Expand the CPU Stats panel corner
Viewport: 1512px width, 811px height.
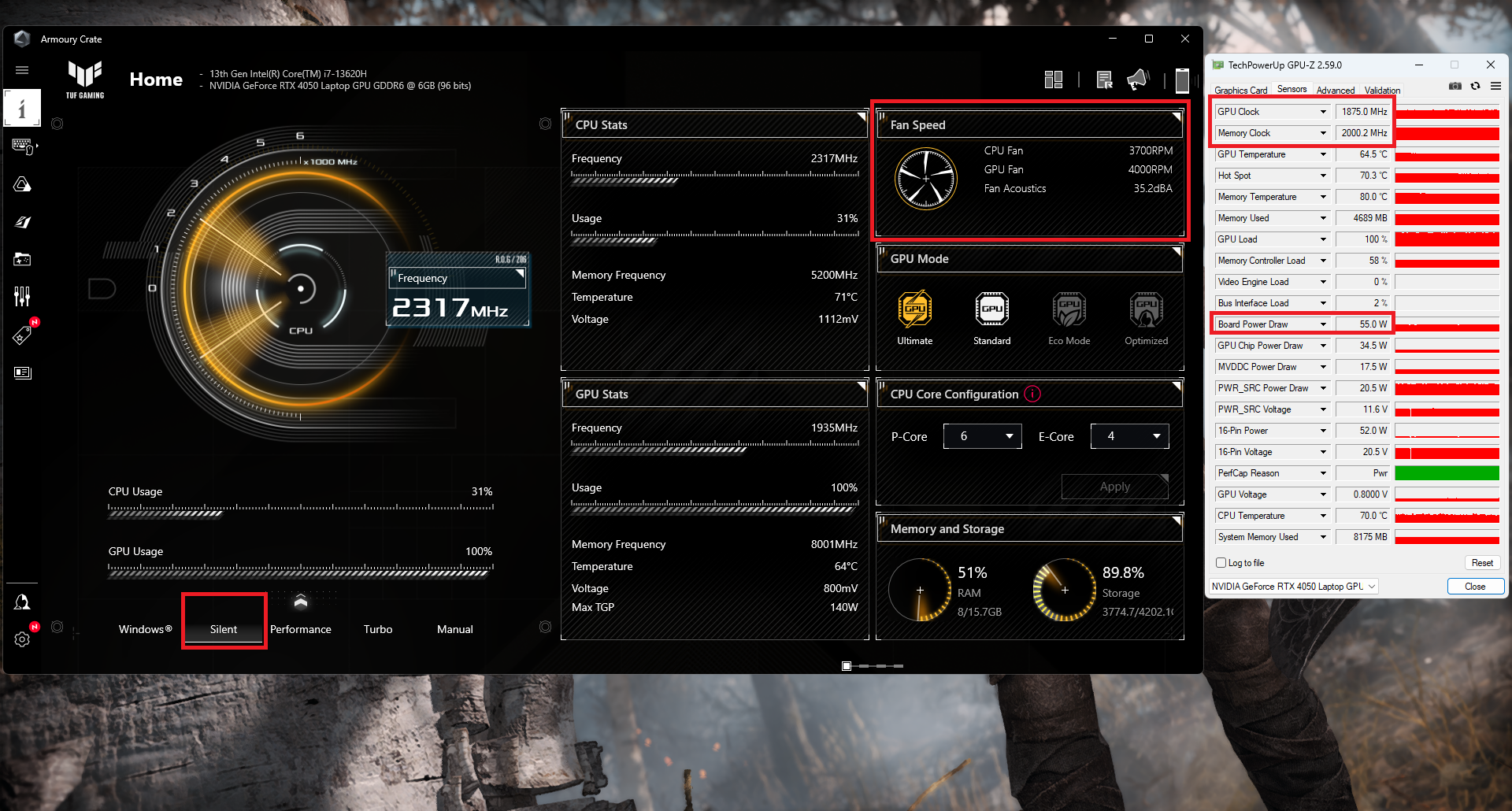coord(862,117)
